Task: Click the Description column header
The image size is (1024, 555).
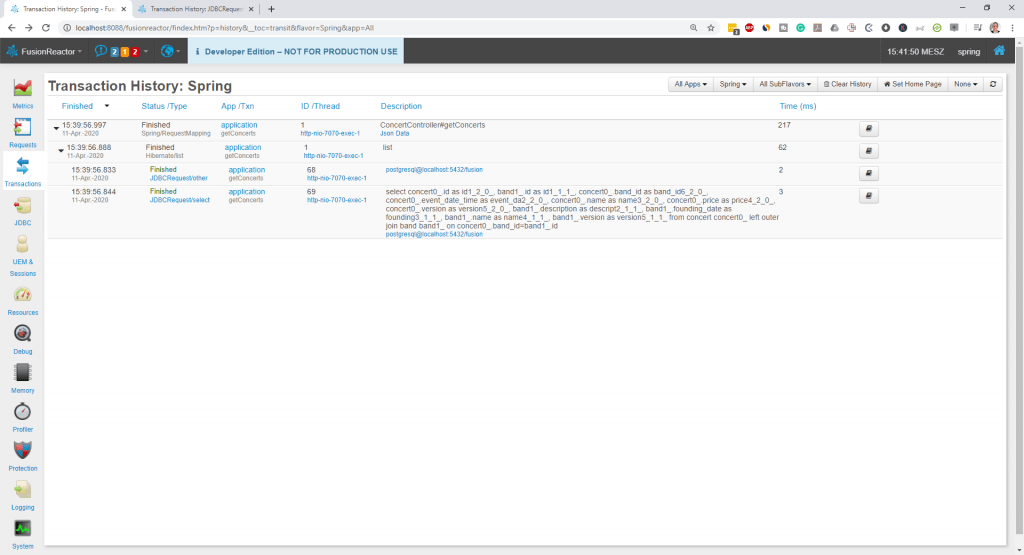Action: tap(401, 106)
